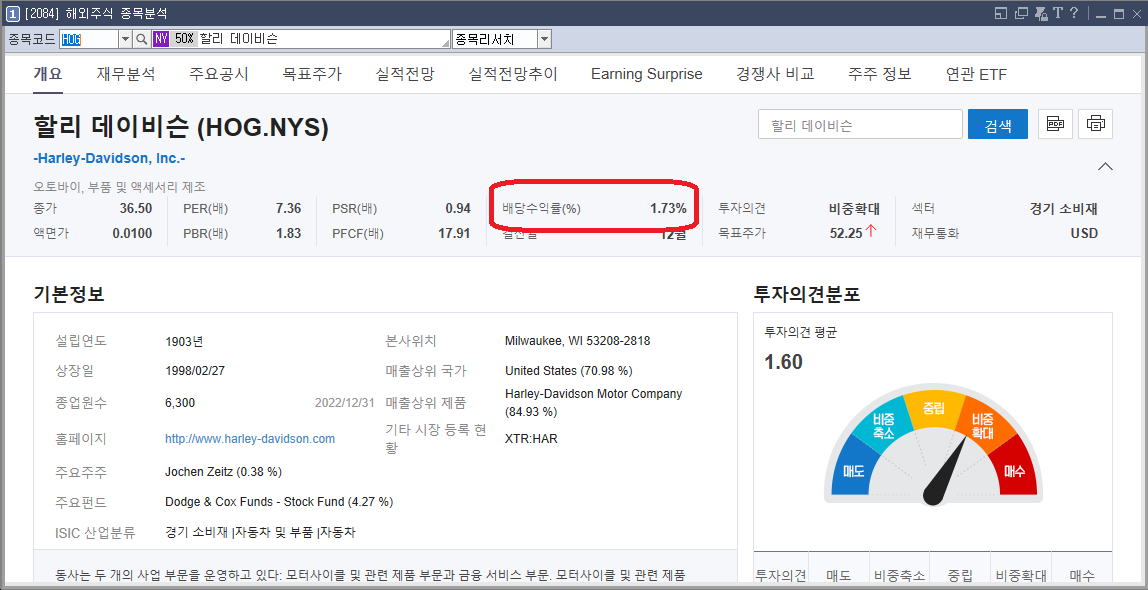
Task: Switch to the 재무분석 tab
Action: pyautogui.click(x=126, y=74)
